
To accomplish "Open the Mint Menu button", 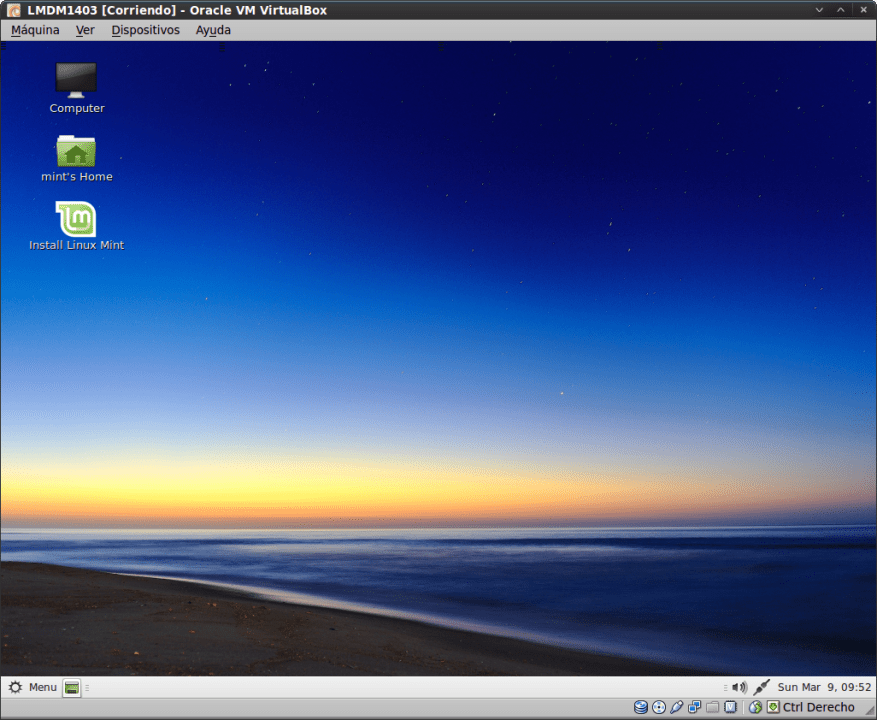I will (x=32, y=687).
